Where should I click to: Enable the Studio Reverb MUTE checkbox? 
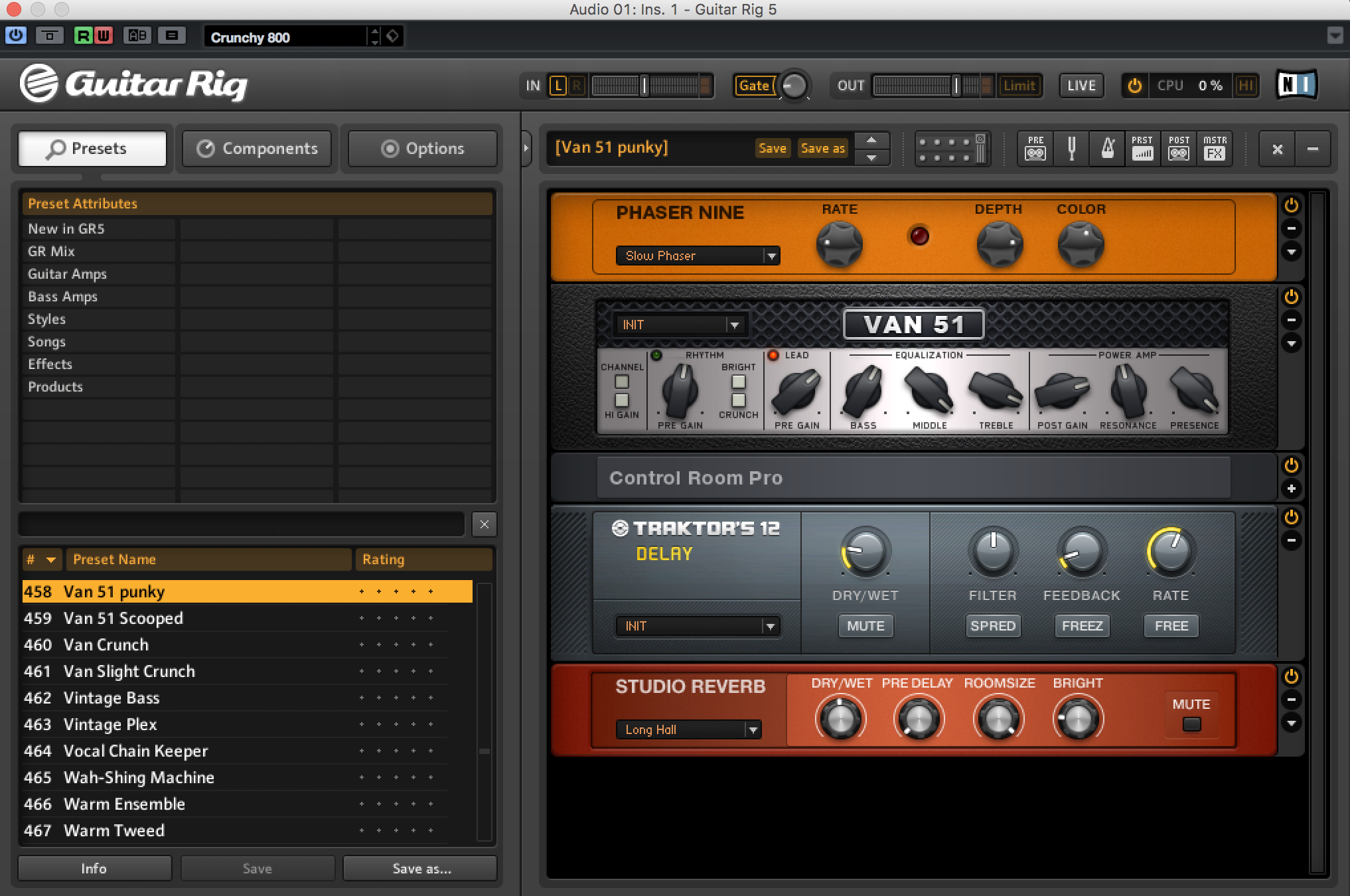coord(1191,724)
